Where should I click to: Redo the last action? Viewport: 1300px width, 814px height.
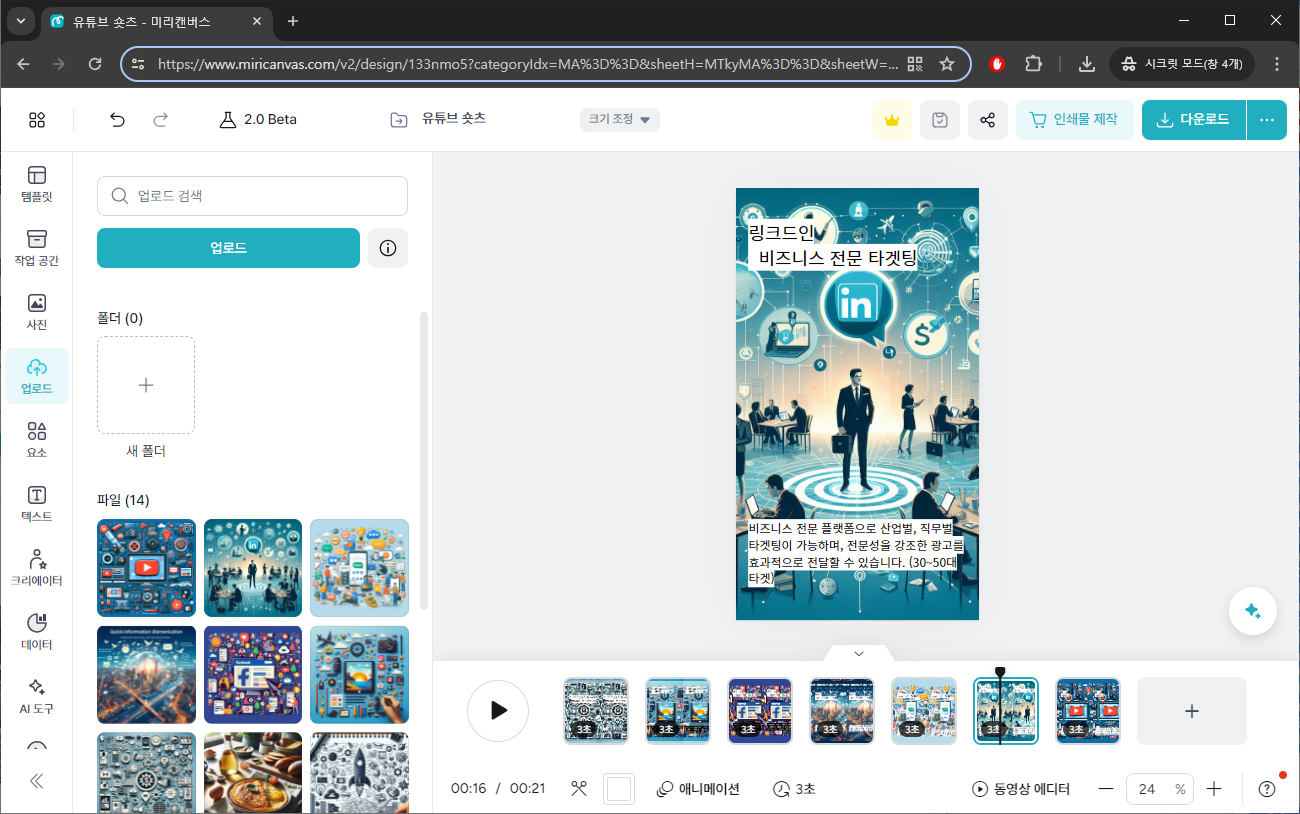pyautogui.click(x=160, y=120)
